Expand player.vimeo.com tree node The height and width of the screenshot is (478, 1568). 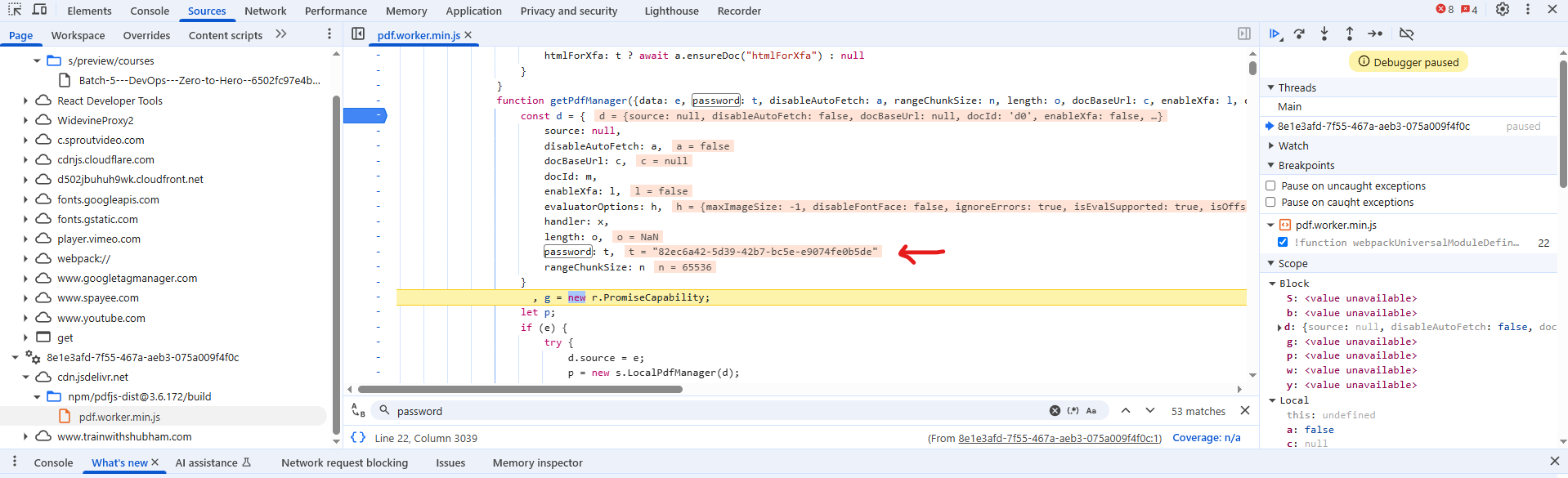[25, 239]
